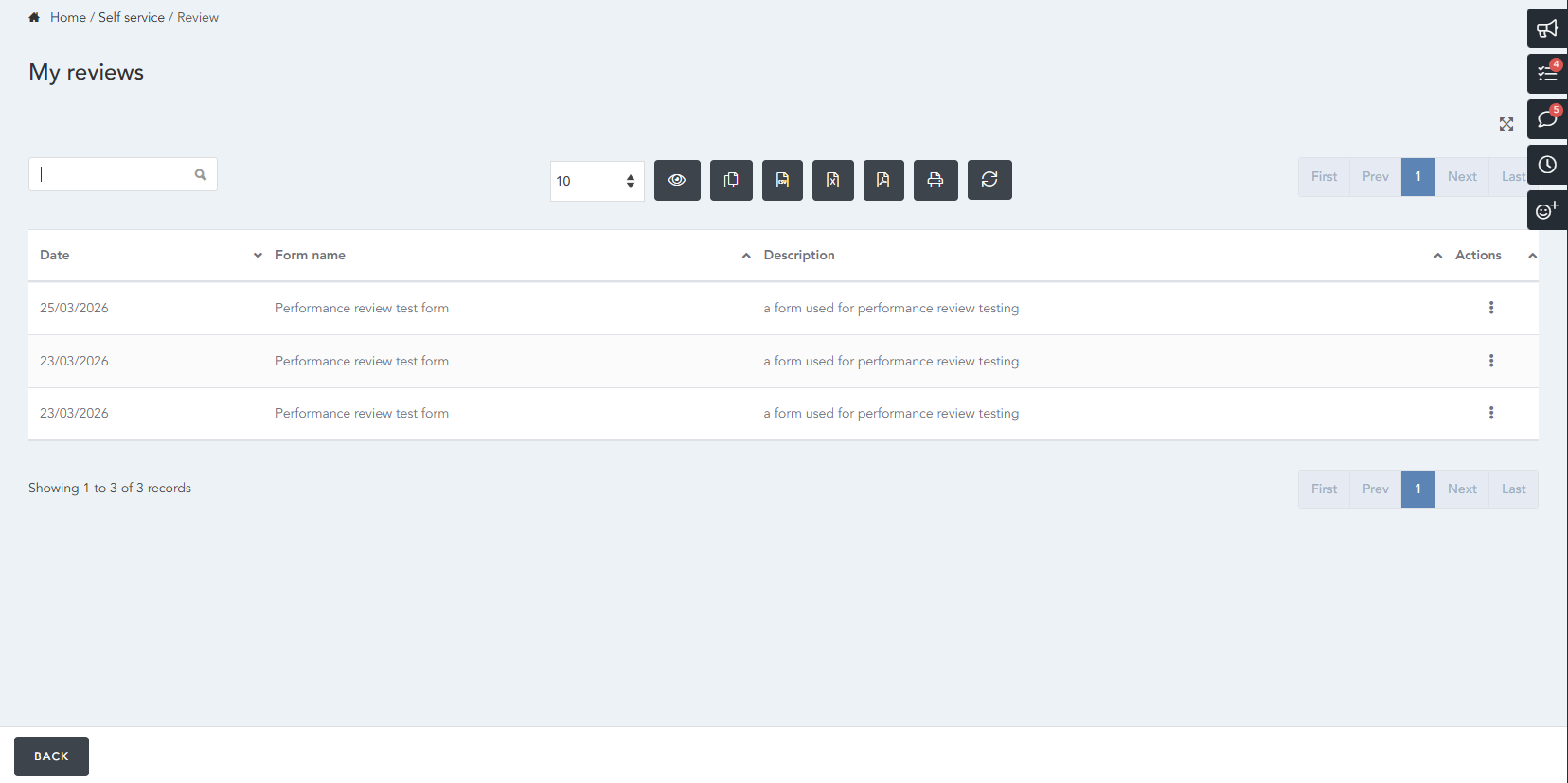This screenshot has width=1568, height=783.
Task: Export the reviews as PDF
Action: point(882,180)
